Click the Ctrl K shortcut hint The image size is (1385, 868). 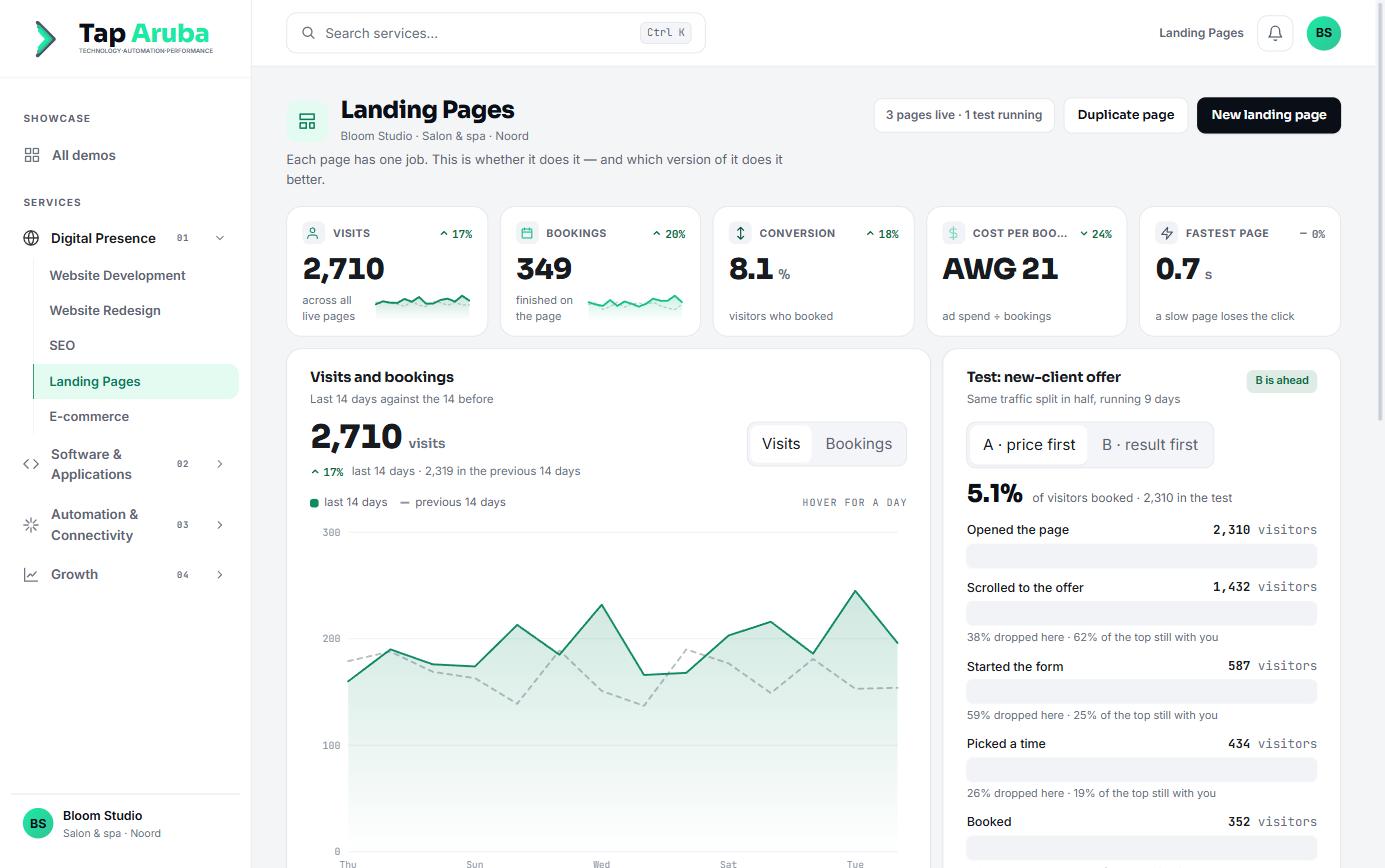pos(666,33)
